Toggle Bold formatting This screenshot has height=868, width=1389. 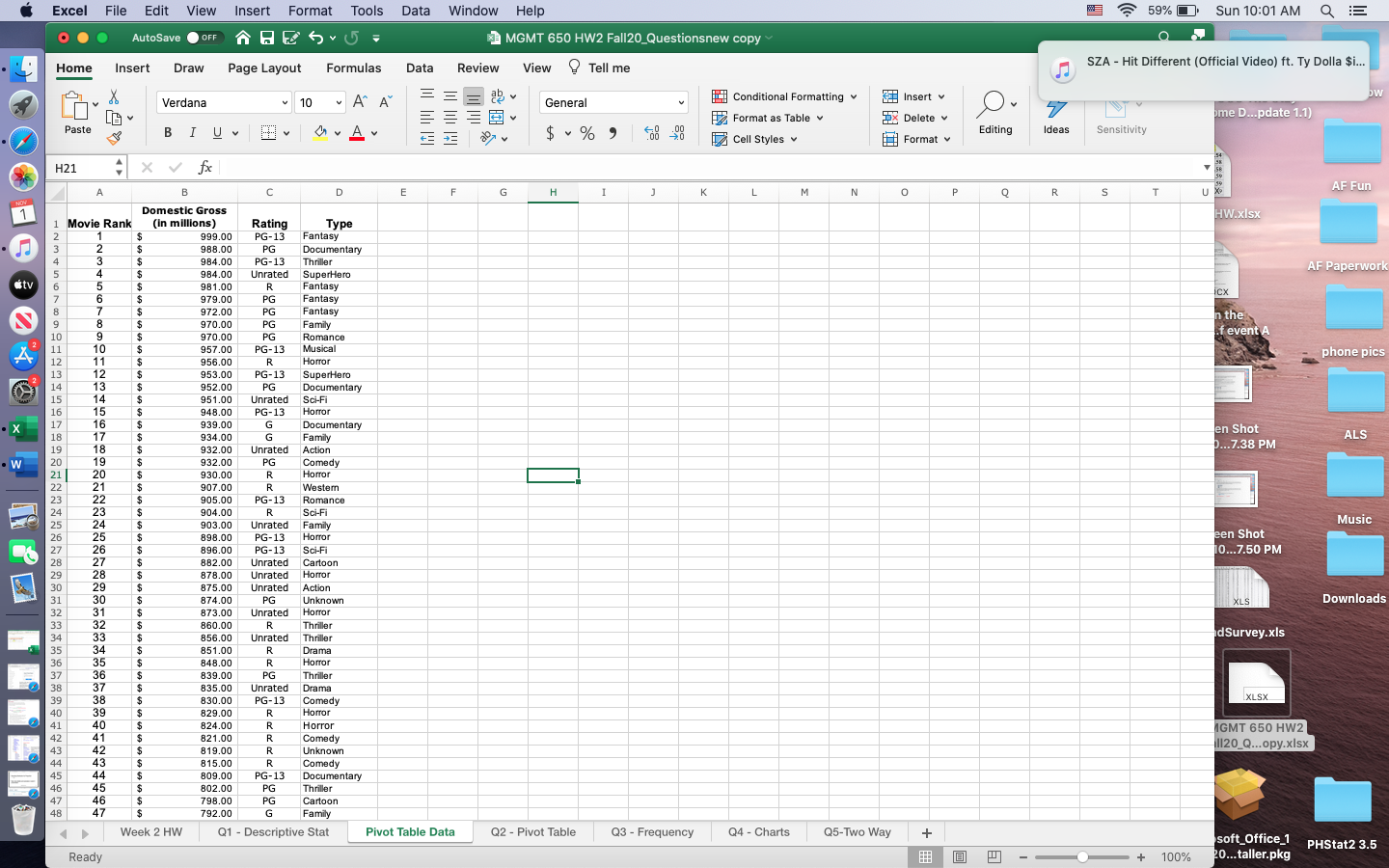168,133
